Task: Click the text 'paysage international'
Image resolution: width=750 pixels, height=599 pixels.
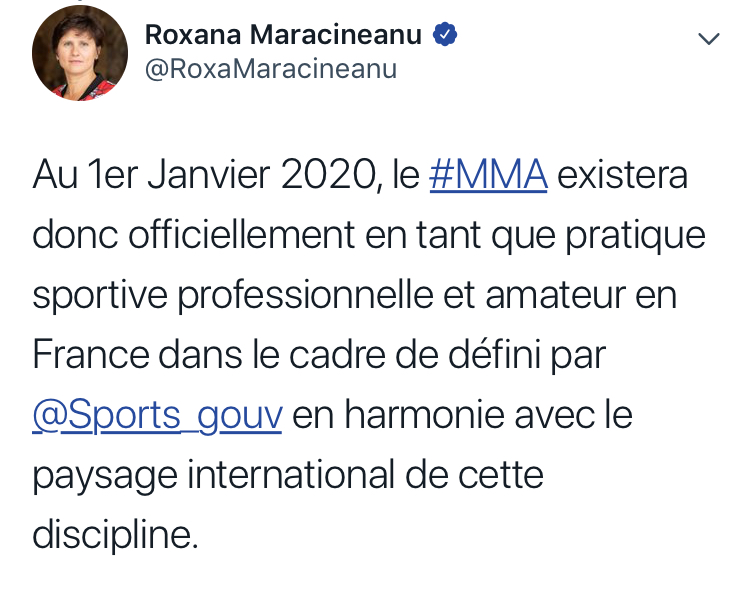Action: [x=214, y=476]
